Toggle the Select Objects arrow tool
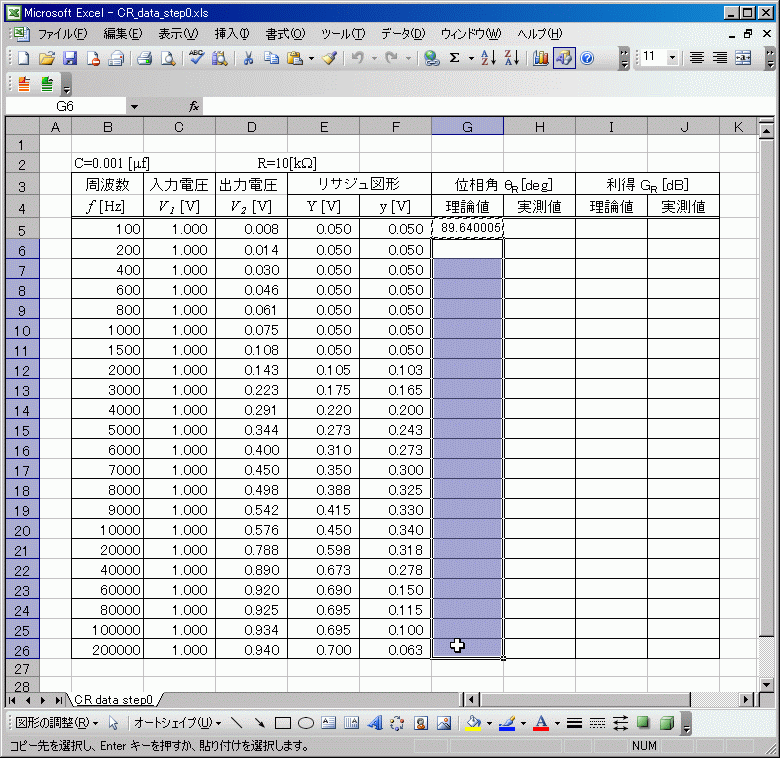 113,723
